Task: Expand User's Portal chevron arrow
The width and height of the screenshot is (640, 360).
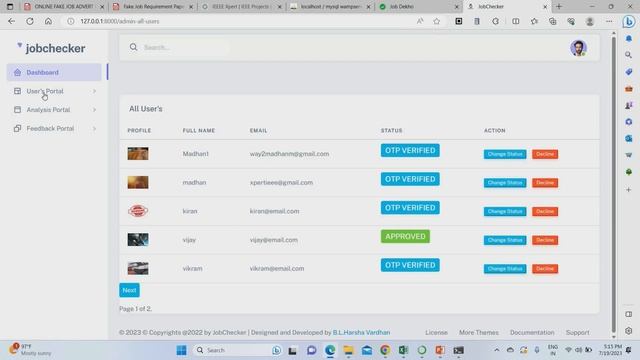Action: [94, 91]
